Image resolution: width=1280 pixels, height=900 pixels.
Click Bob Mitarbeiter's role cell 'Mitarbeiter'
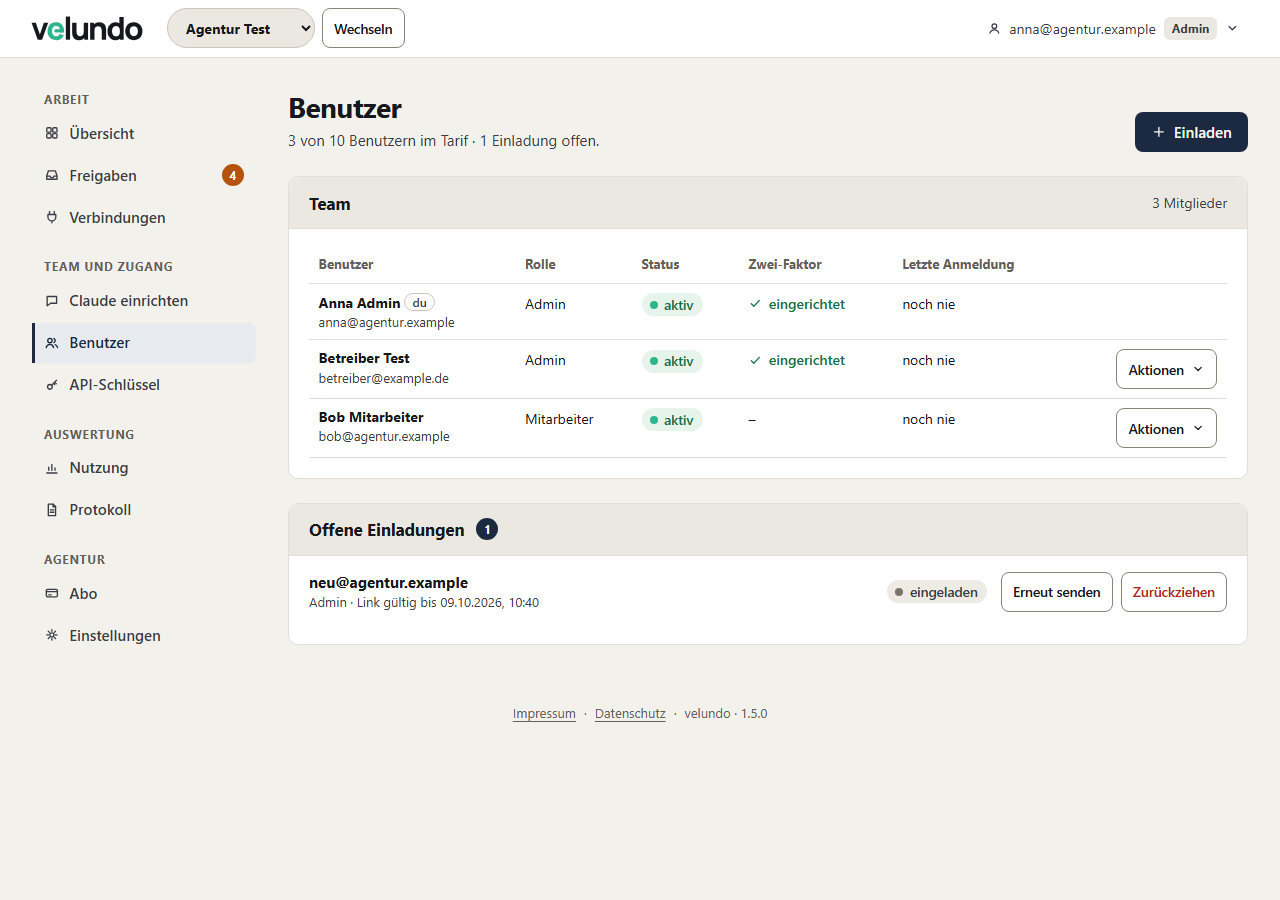point(559,420)
